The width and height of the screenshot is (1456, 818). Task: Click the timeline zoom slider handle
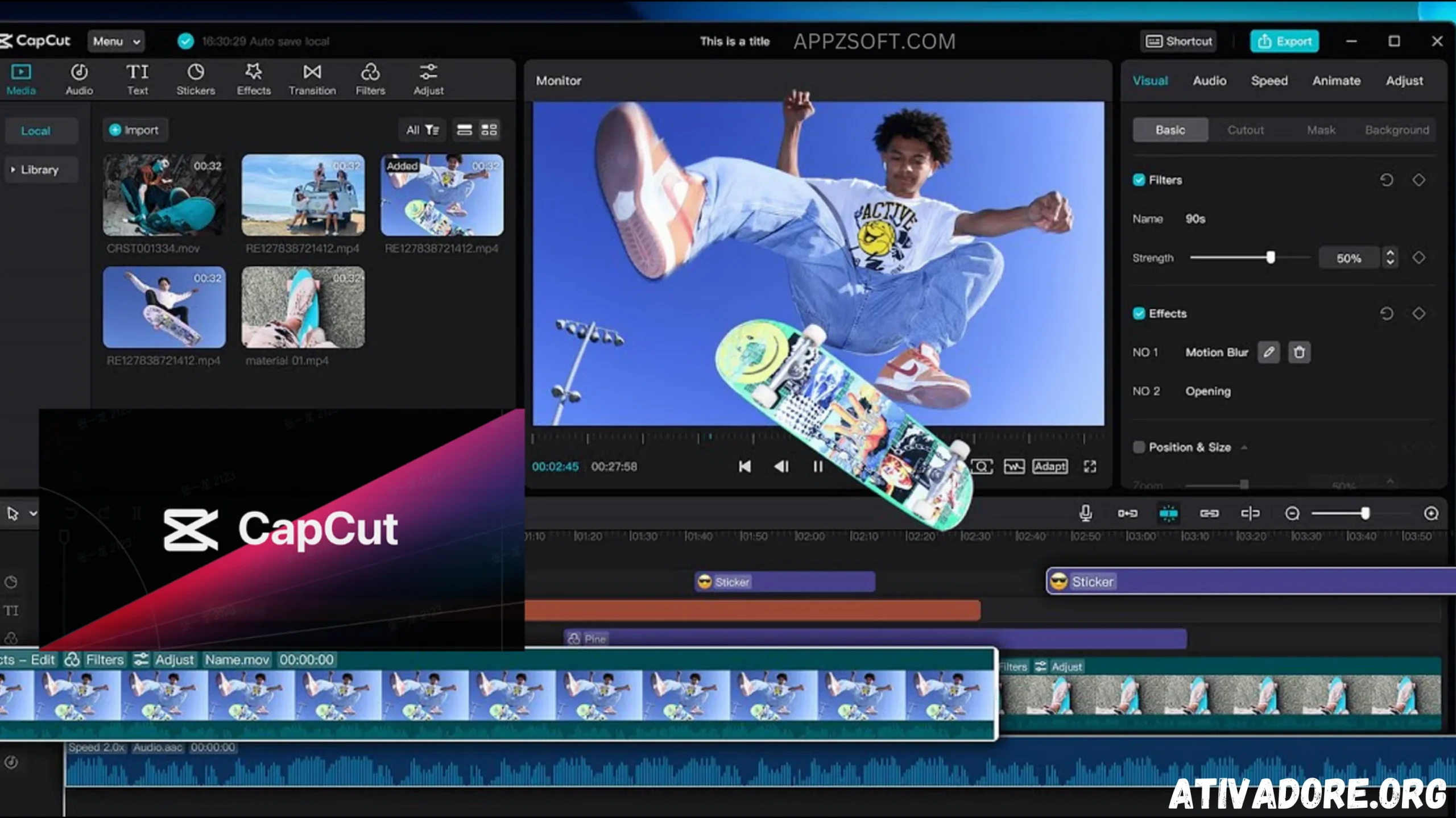point(1365,514)
